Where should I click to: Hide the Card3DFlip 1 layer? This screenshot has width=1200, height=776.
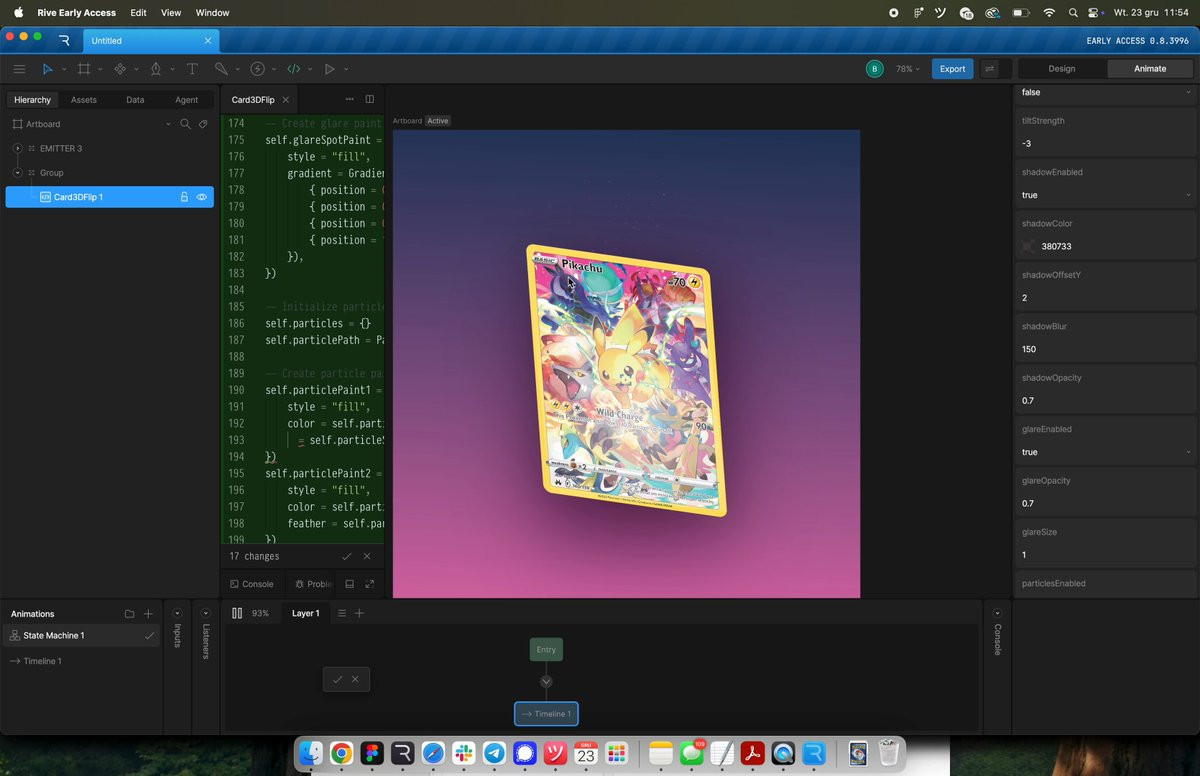(x=202, y=197)
